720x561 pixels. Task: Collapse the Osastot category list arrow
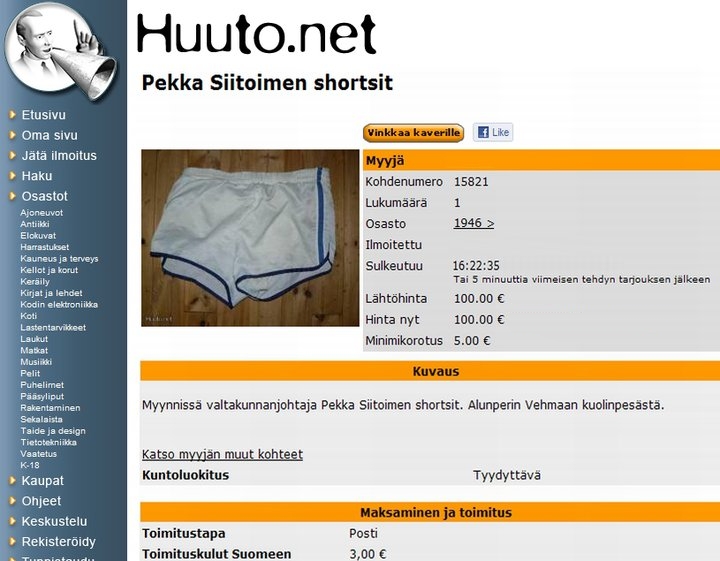point(12,196)
